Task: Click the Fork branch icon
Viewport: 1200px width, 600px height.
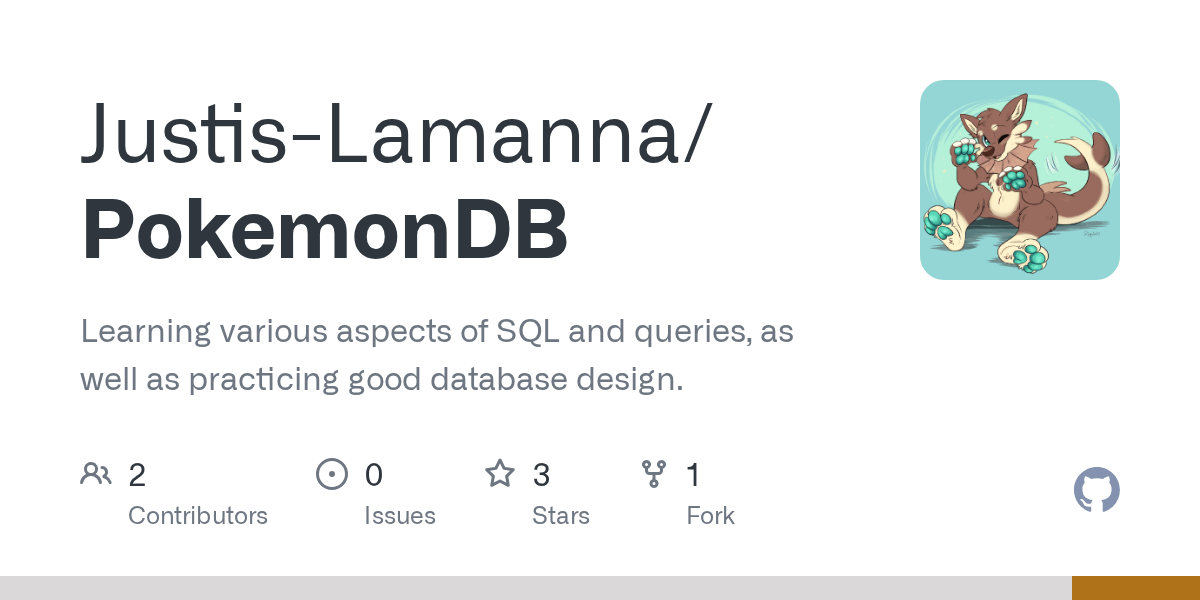Action: click(x=654, y=474)
